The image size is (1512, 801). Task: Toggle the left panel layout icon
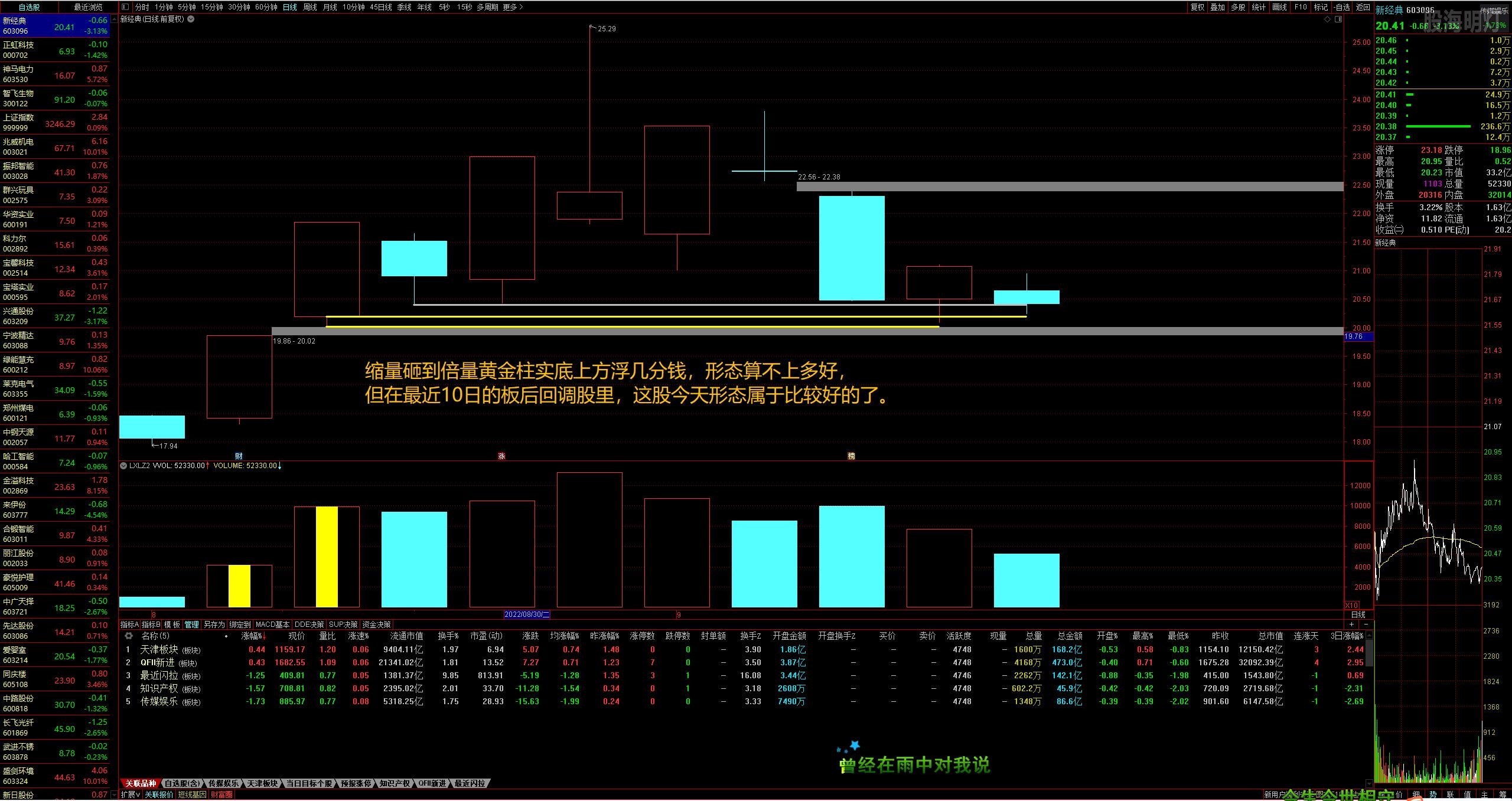(125, 7)
